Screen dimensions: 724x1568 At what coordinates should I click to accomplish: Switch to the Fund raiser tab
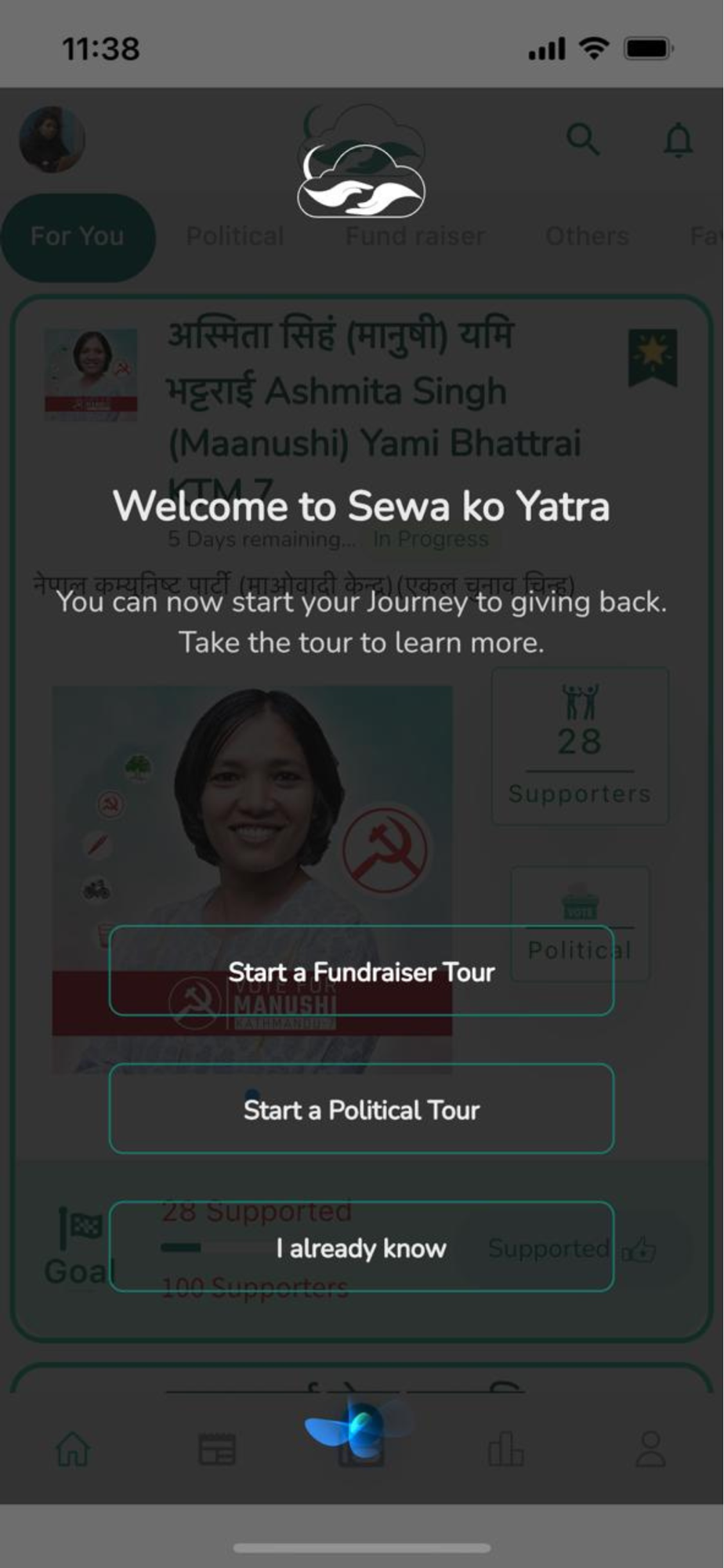pyautogui.click(x=415, y=236)
